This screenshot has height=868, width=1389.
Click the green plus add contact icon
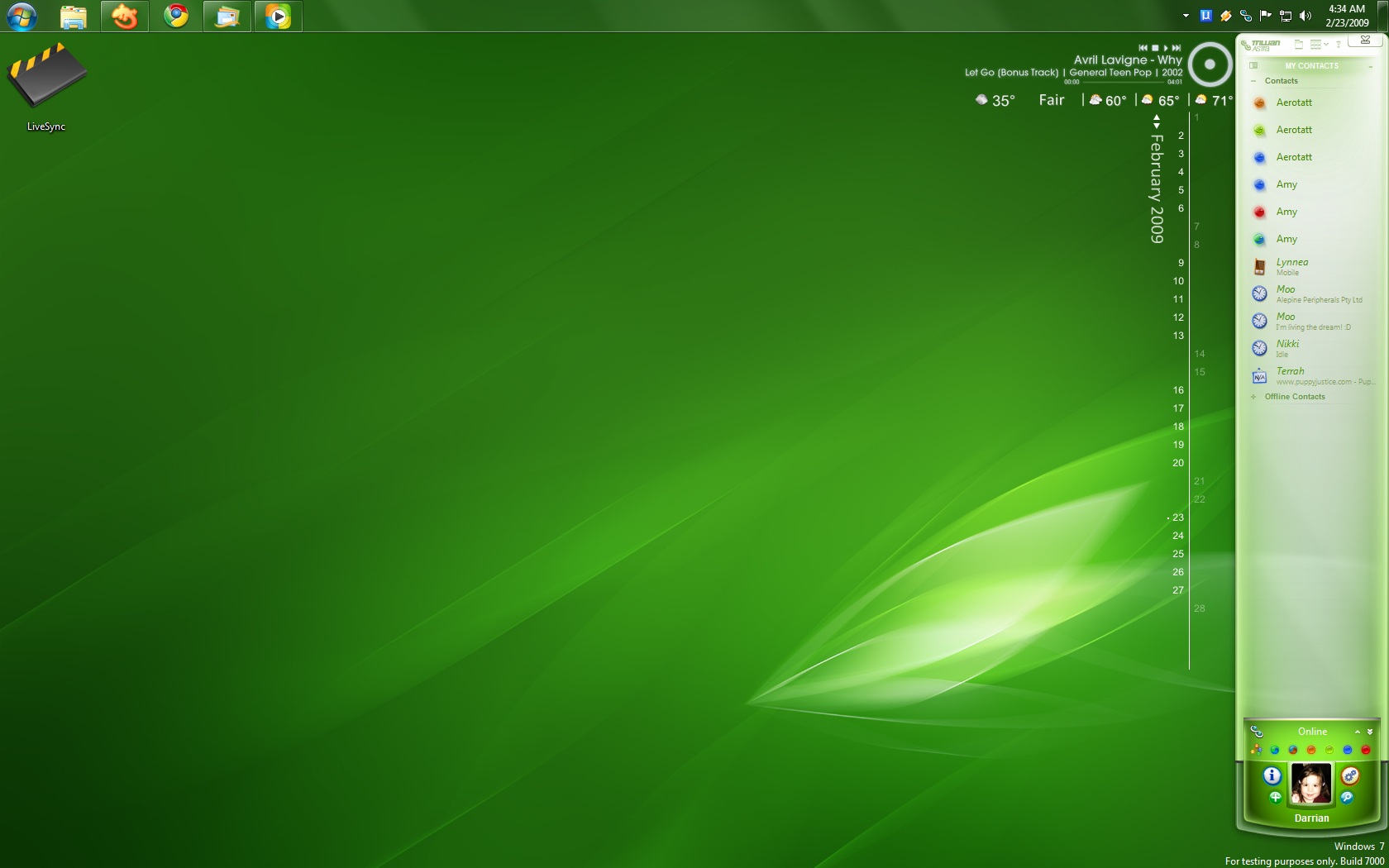tap(1275, 798)
